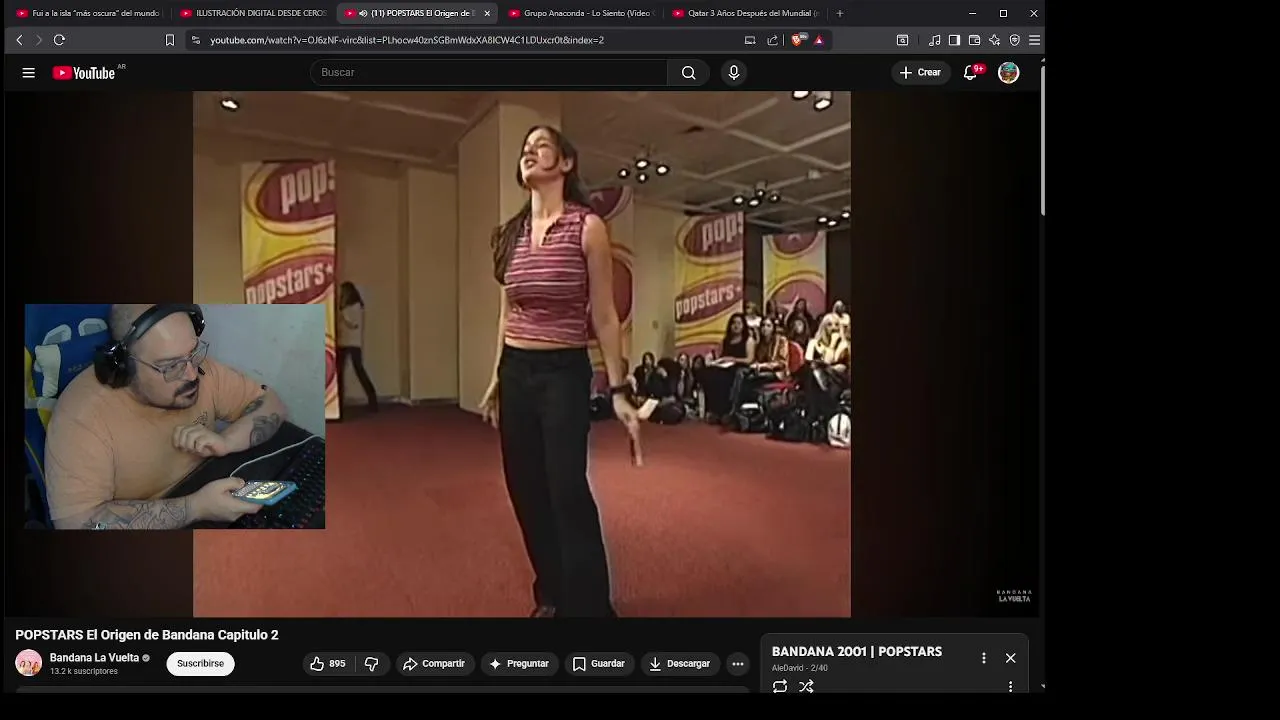Image resolution: width=1280 pixels, height=720 pixels.
Task: Click the video title 'POPSTARS El Origen de Bandana Capitulo 2'
Action: 147,635
